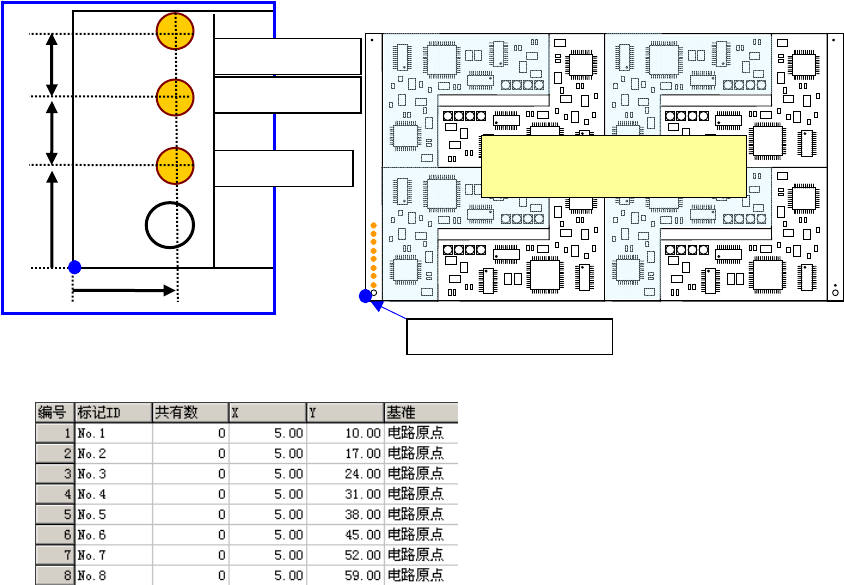Viewport: 844px width, 585px height.
Task: Select the middle orange circle in the zoomed view
Action: [175, 97]
